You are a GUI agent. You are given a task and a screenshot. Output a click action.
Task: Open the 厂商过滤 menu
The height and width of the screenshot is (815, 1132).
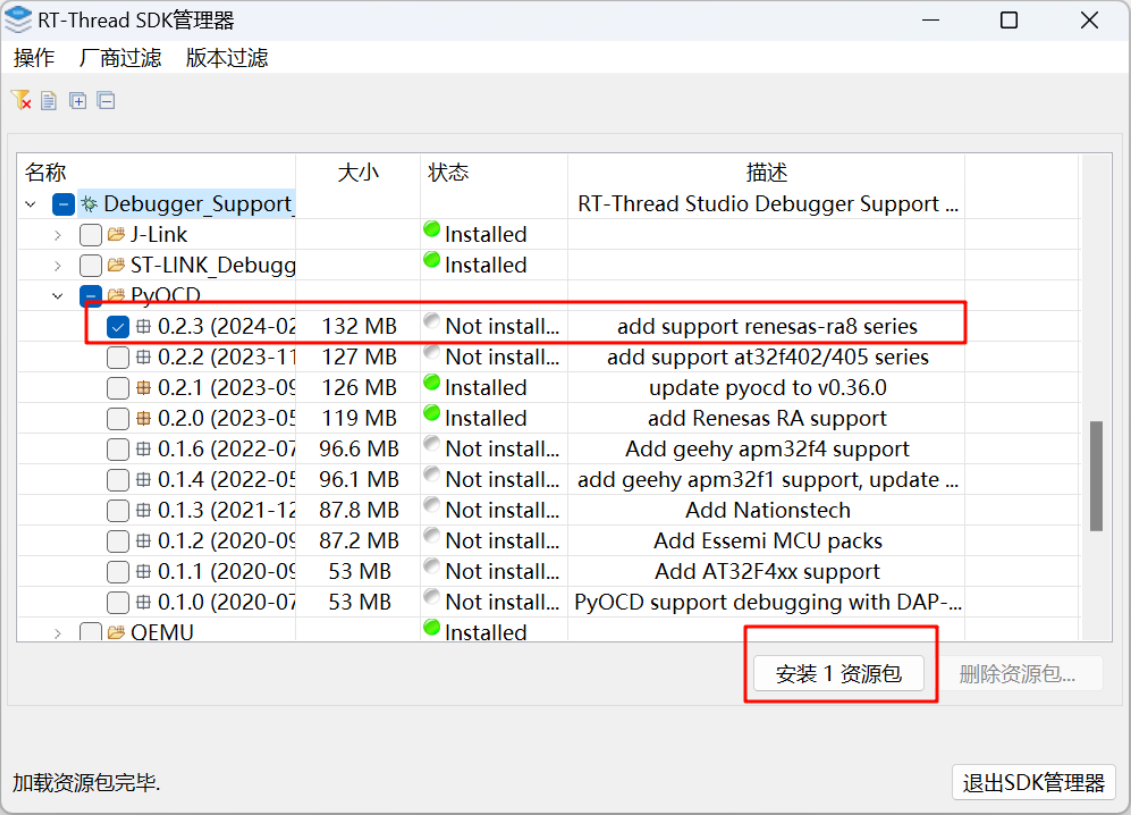click(x=120, y=58)
